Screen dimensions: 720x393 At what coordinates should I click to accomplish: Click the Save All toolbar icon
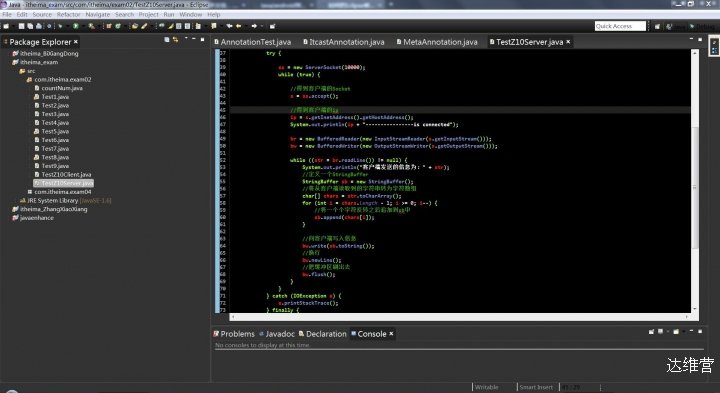(x=30, y=26)
